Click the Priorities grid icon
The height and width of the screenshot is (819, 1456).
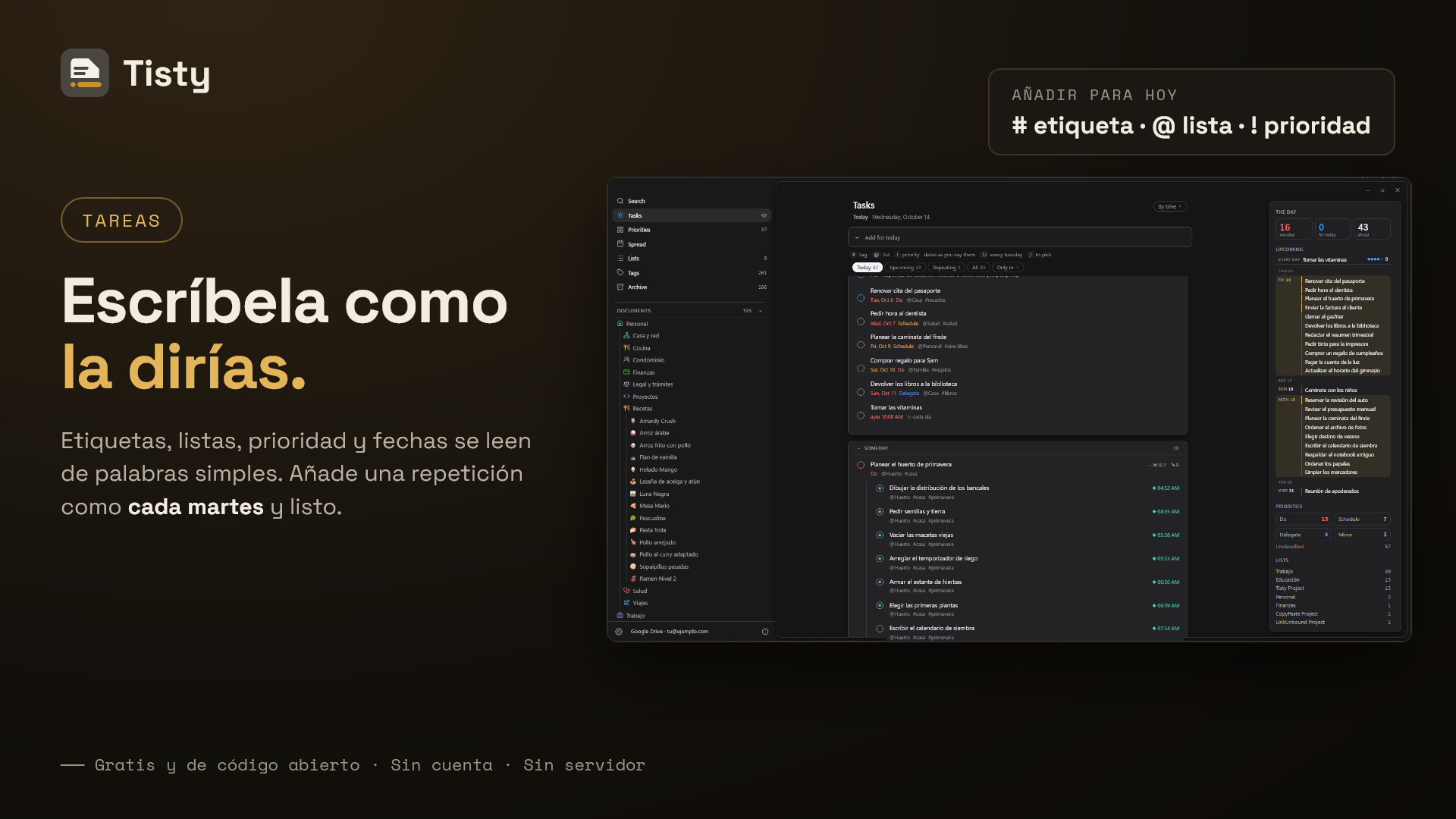[620, 230]
